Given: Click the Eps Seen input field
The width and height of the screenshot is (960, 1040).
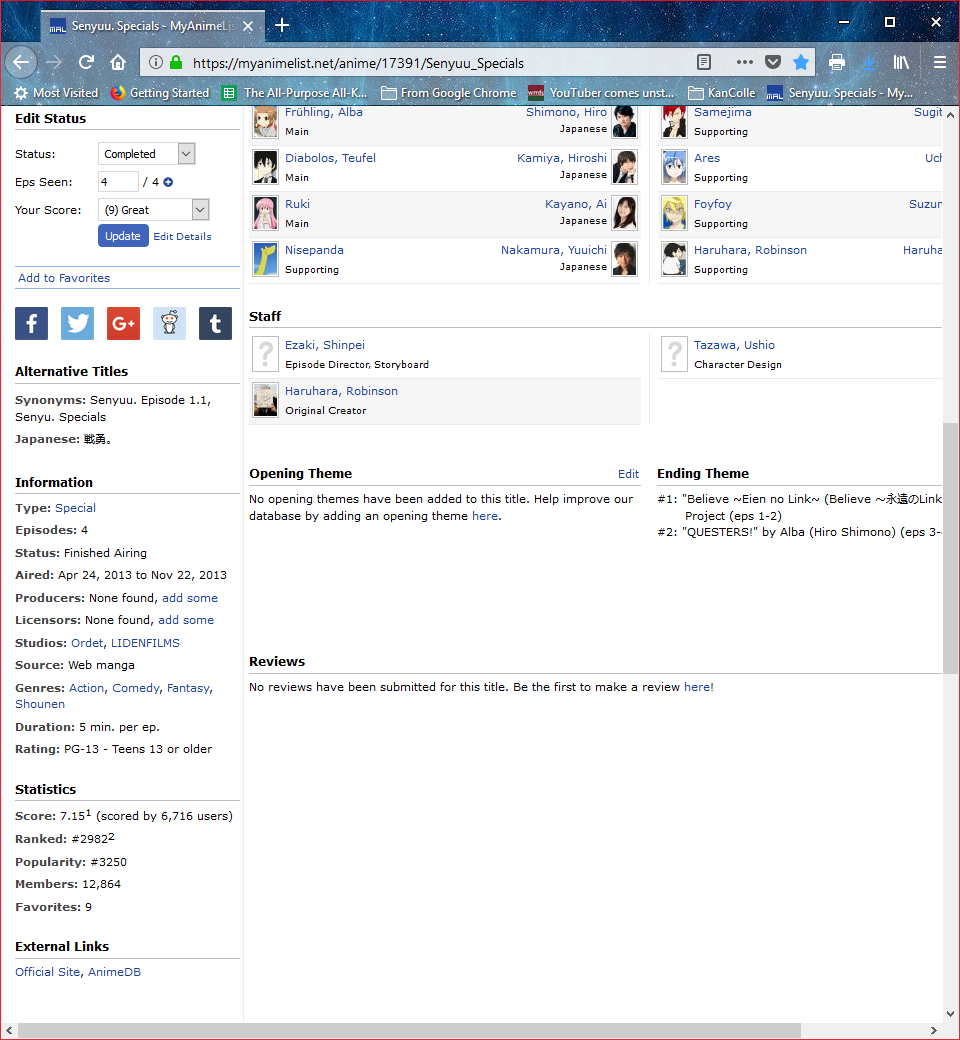Looking at the screenshot, I should coord(118,182).
